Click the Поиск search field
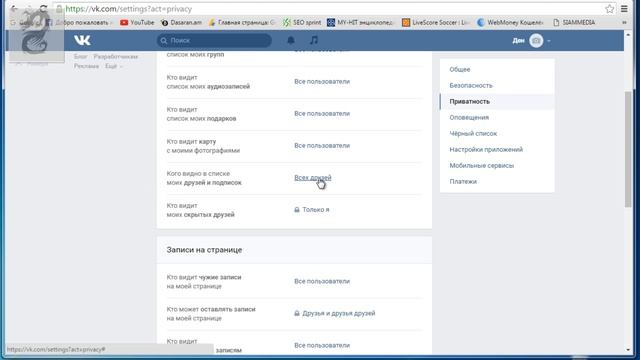640x360 pixels. click(x=214, y=40)
